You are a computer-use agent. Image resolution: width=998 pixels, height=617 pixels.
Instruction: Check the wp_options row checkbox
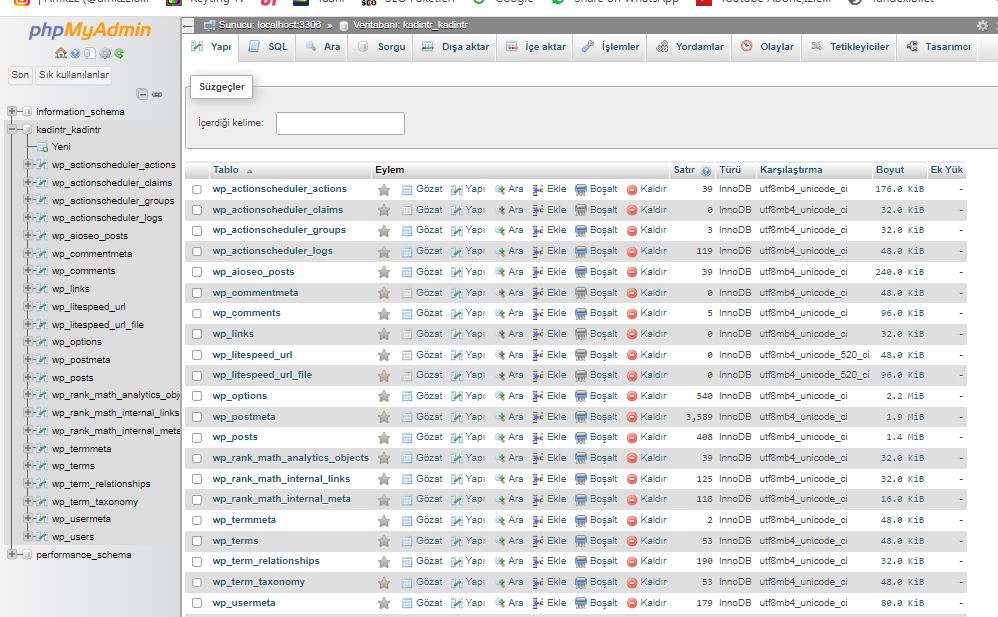pos(197,396)
